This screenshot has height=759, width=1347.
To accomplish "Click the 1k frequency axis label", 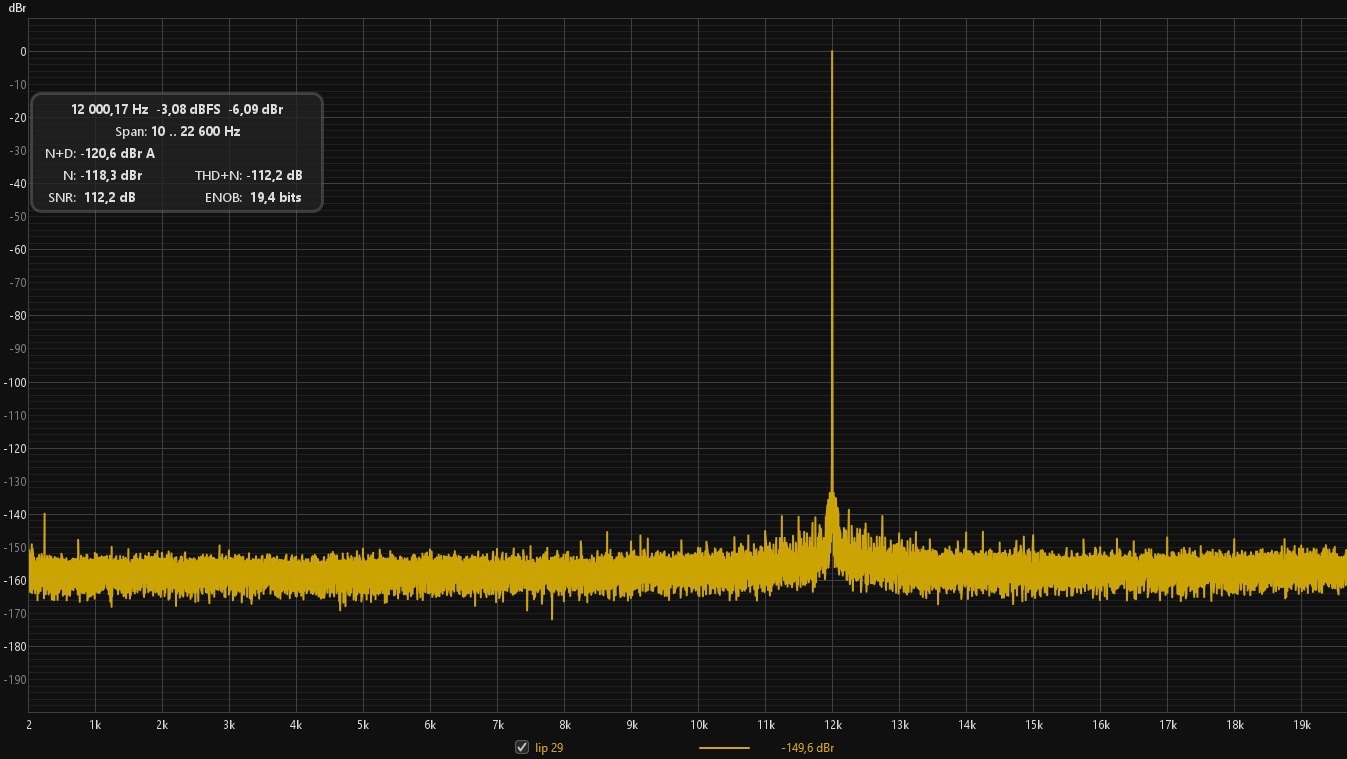I will tap(95, 724).
